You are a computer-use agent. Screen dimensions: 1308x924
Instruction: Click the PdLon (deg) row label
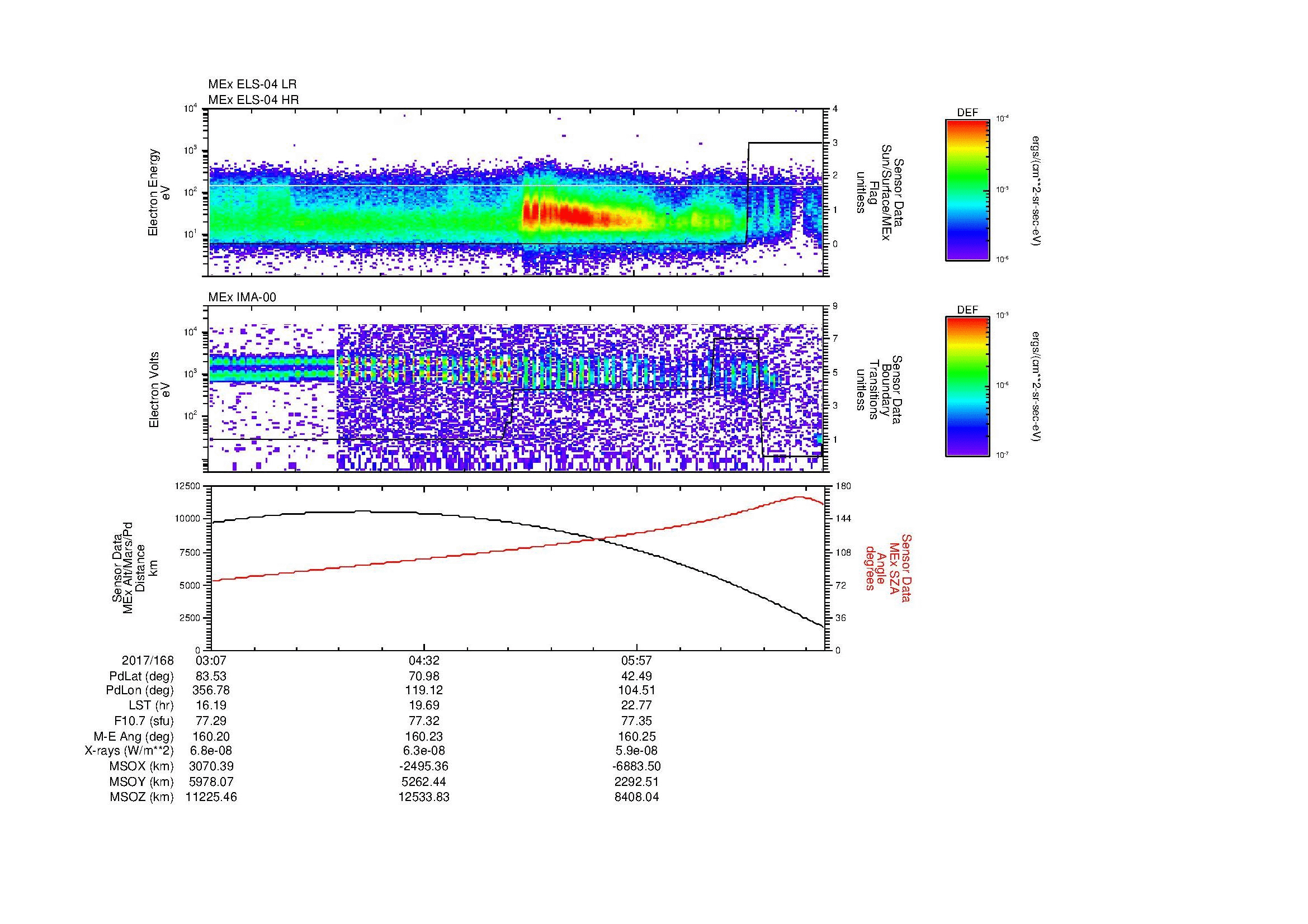(141, 690)
